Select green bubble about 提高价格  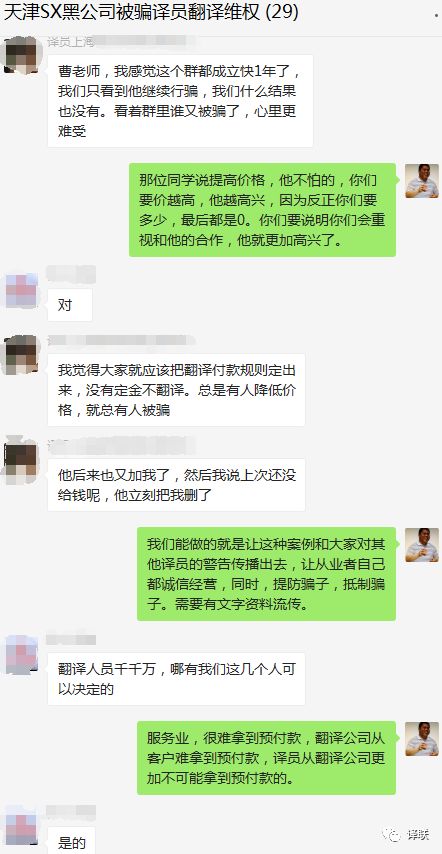[x=262, y=210]
